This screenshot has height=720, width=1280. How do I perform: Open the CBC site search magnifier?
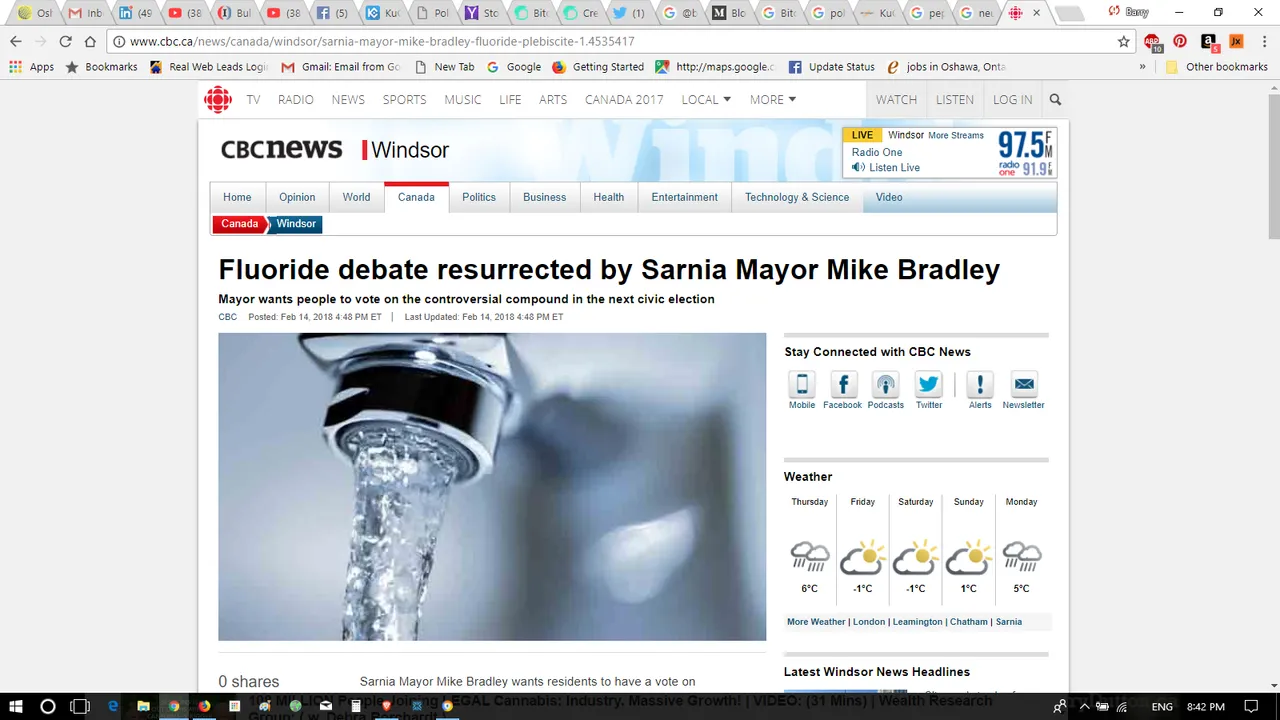click(x=1055, y=99)
